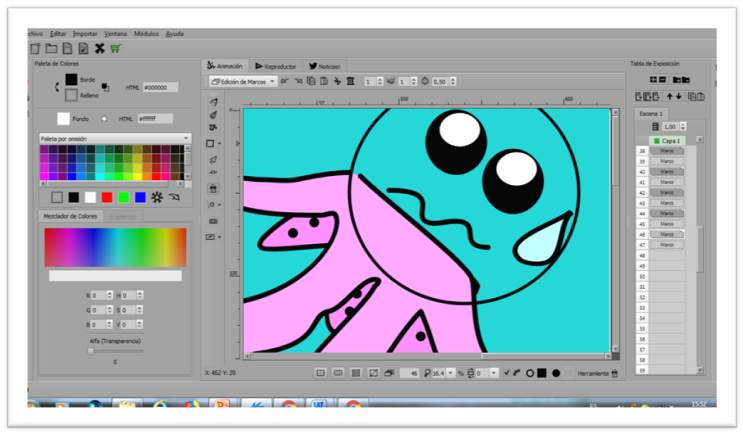Select the camera-shaped tool in the left toolbar

(213, 221)
